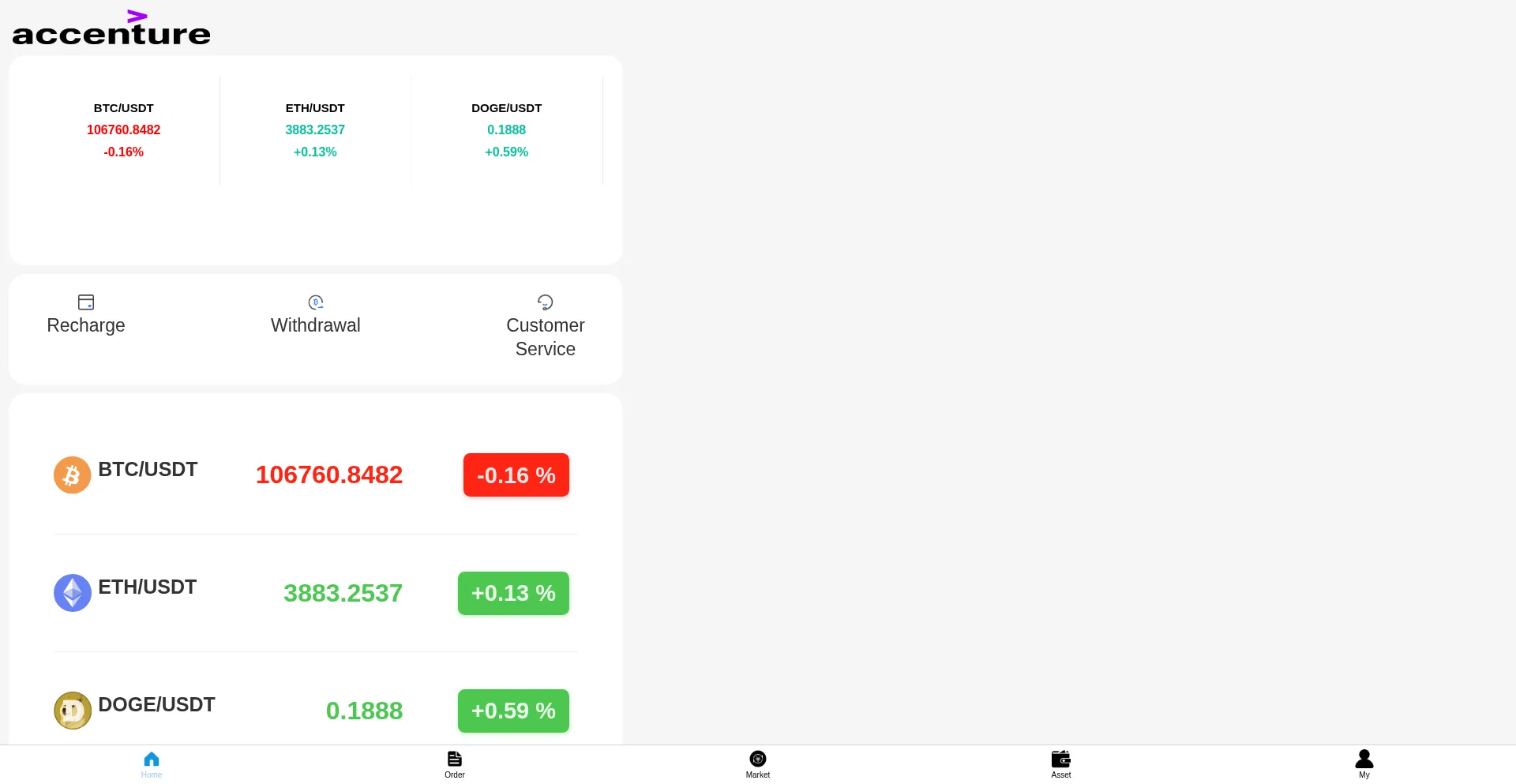Switch to the Order tab
The height and width of the screenshot is (784, 1516).
455,763
